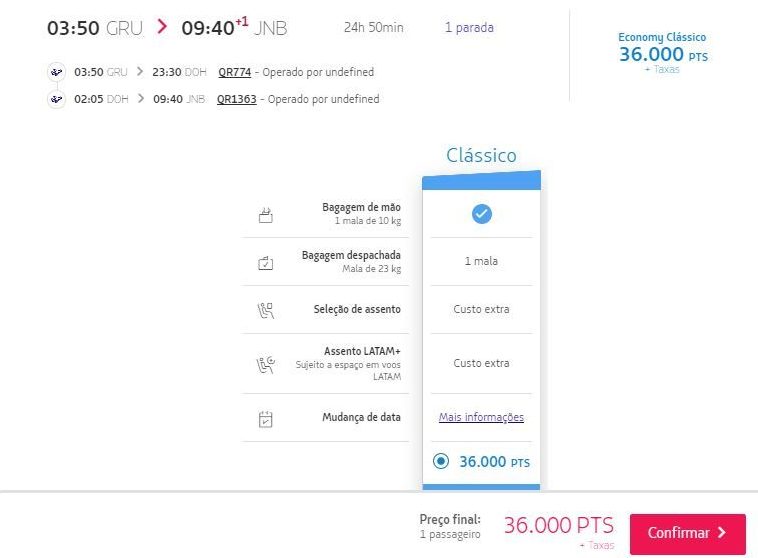The image size is (758, 558).
Task: Click the LATAM+ seat icon
Action: (265, 365)
